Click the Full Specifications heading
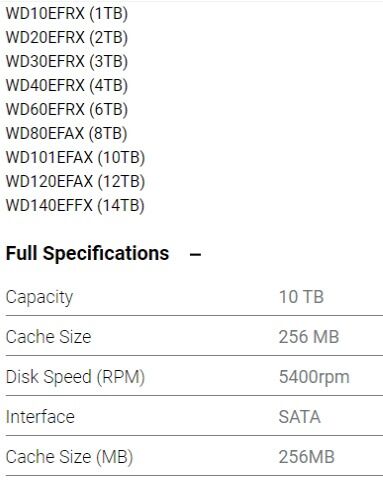383x481 pixels. [x=88, y=254]
